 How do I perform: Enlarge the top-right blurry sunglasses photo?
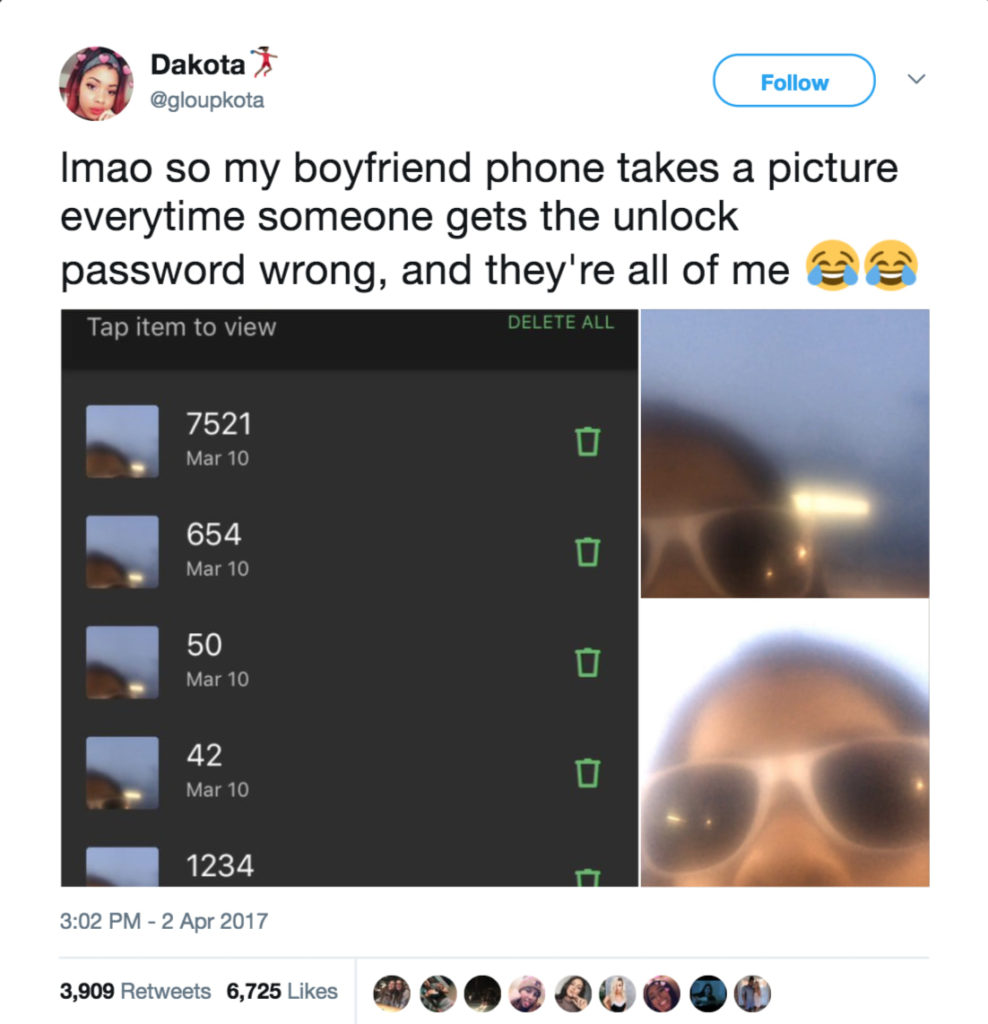784,453
